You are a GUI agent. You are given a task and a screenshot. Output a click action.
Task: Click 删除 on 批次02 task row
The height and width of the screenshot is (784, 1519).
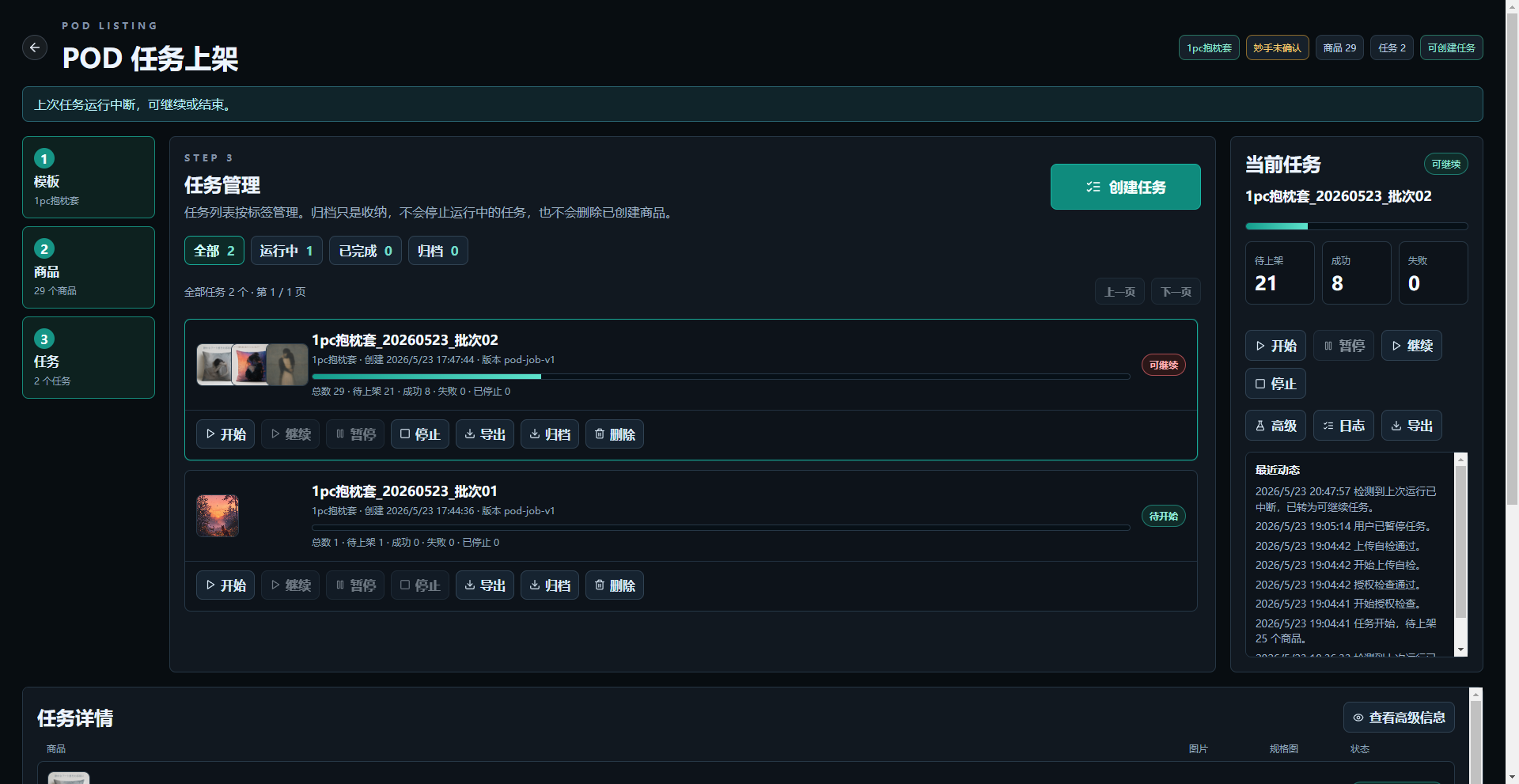coord(615,434)
